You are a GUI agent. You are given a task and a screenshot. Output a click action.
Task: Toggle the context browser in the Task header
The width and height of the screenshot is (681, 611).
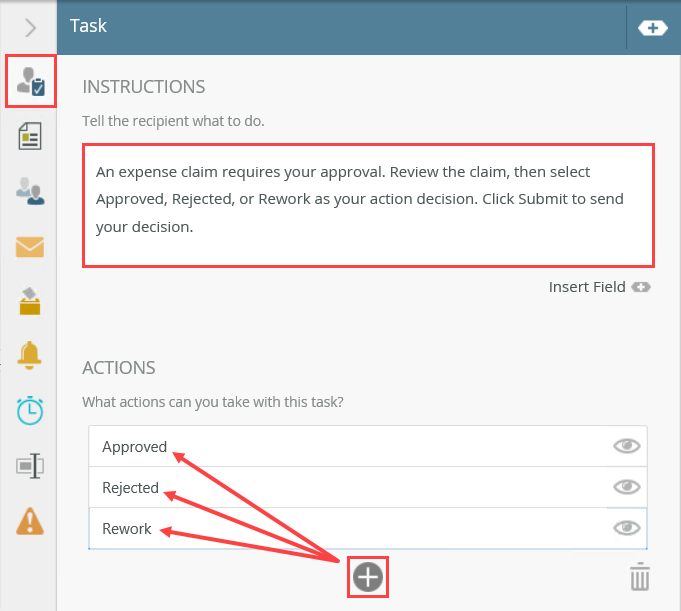[x=652, y=28]
